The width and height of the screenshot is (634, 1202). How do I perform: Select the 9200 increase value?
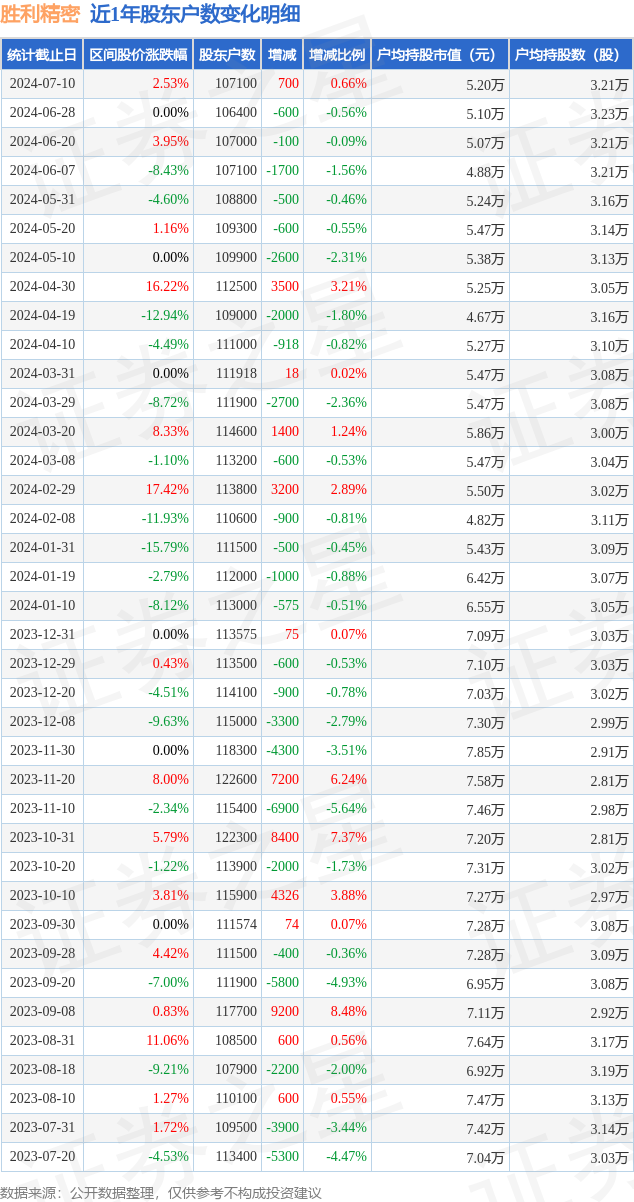pos(284,1012)
